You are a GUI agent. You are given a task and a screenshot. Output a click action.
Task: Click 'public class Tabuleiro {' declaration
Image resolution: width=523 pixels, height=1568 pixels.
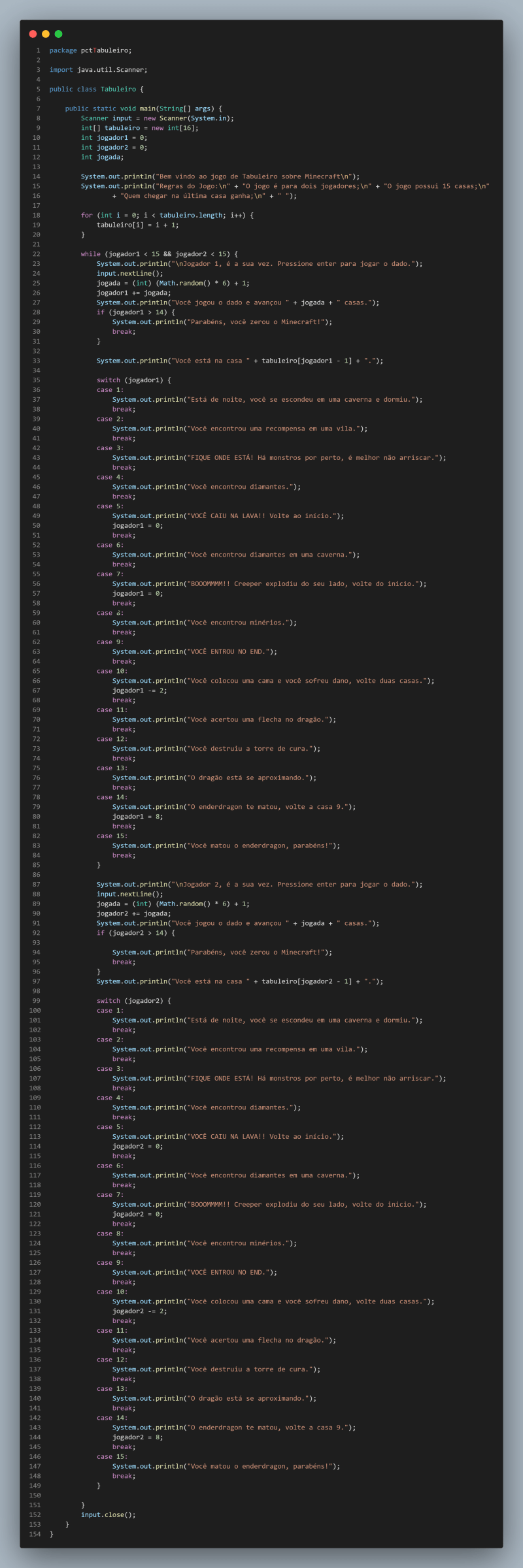click(x=96, y=90)
